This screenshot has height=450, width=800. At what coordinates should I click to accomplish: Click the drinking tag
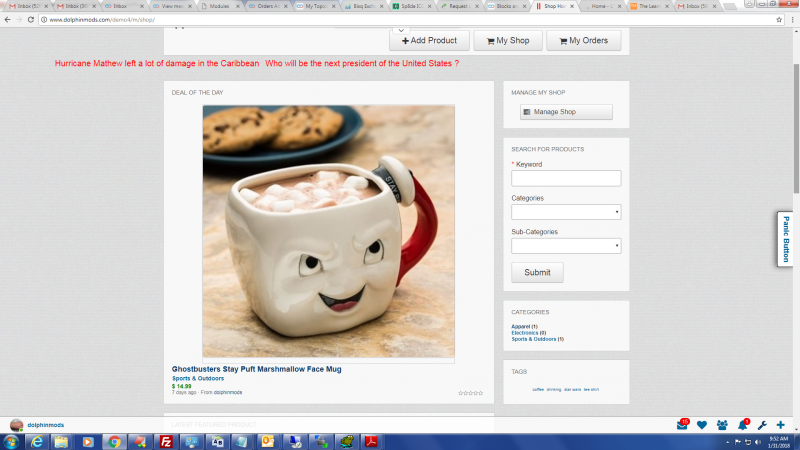coord(554,389)
